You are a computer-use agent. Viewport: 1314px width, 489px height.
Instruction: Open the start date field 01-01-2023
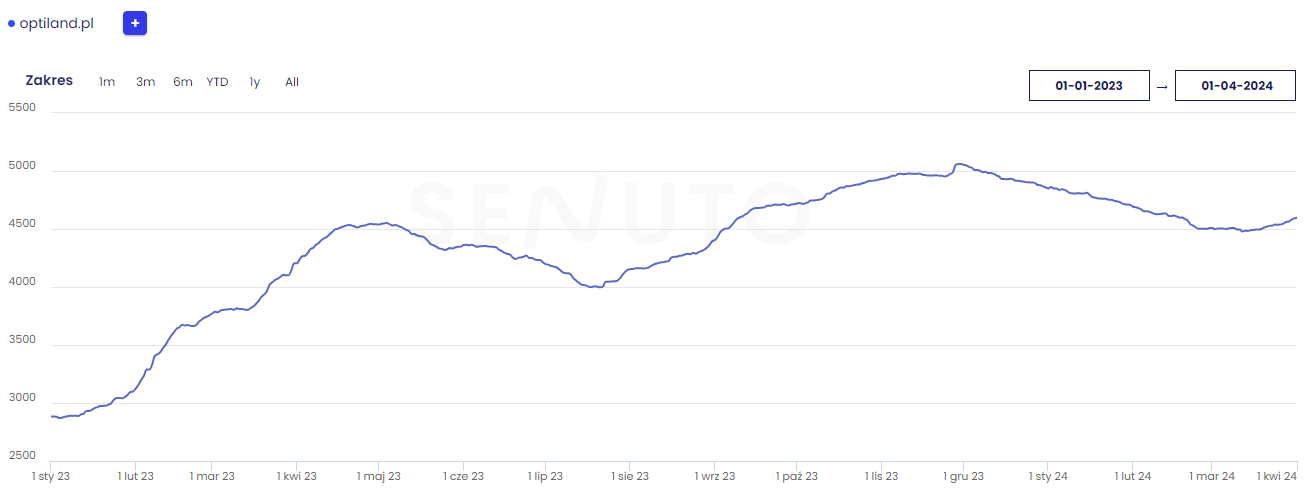1089,86
